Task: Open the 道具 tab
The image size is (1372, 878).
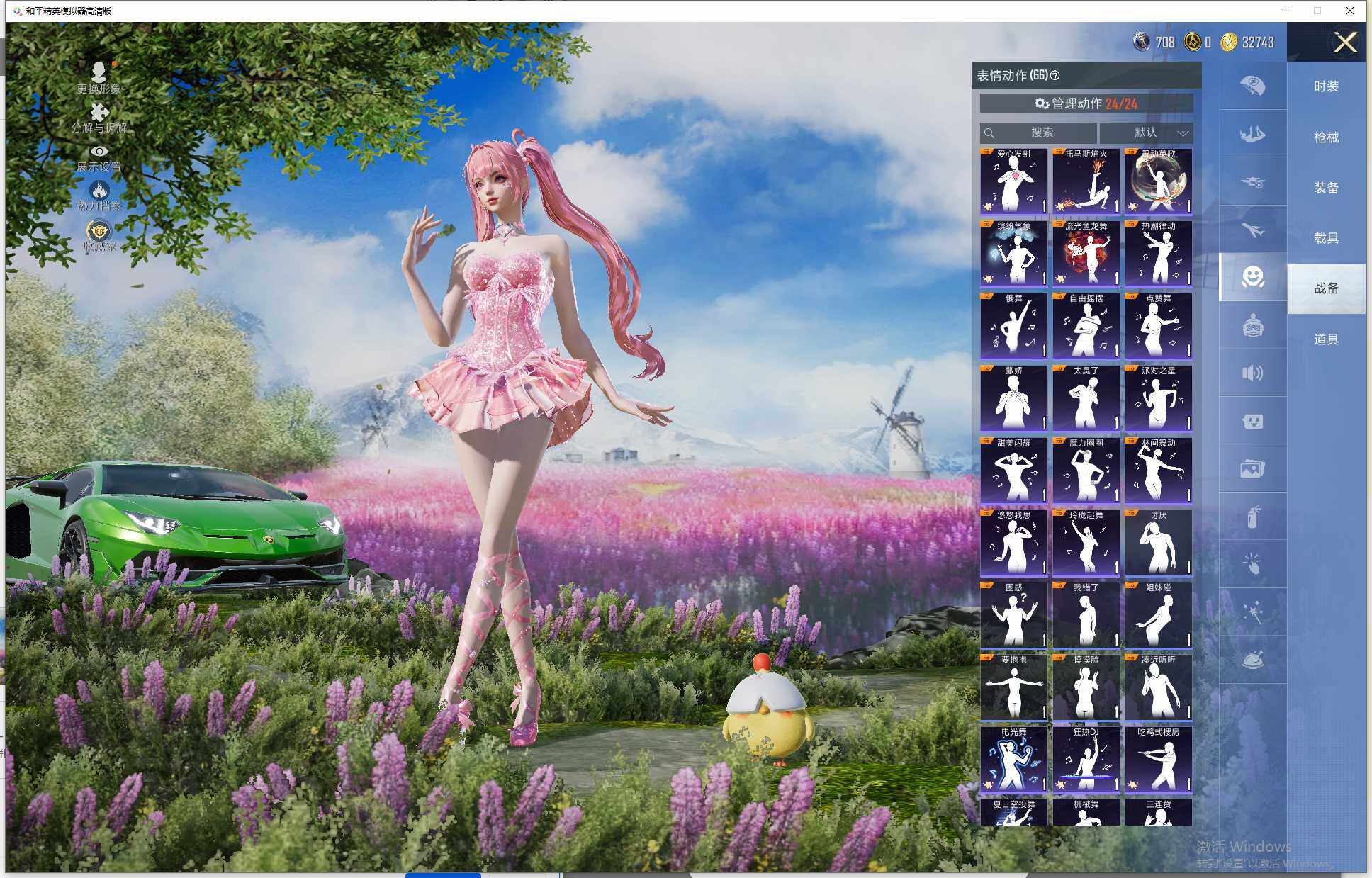Action: click(1326, 339)
